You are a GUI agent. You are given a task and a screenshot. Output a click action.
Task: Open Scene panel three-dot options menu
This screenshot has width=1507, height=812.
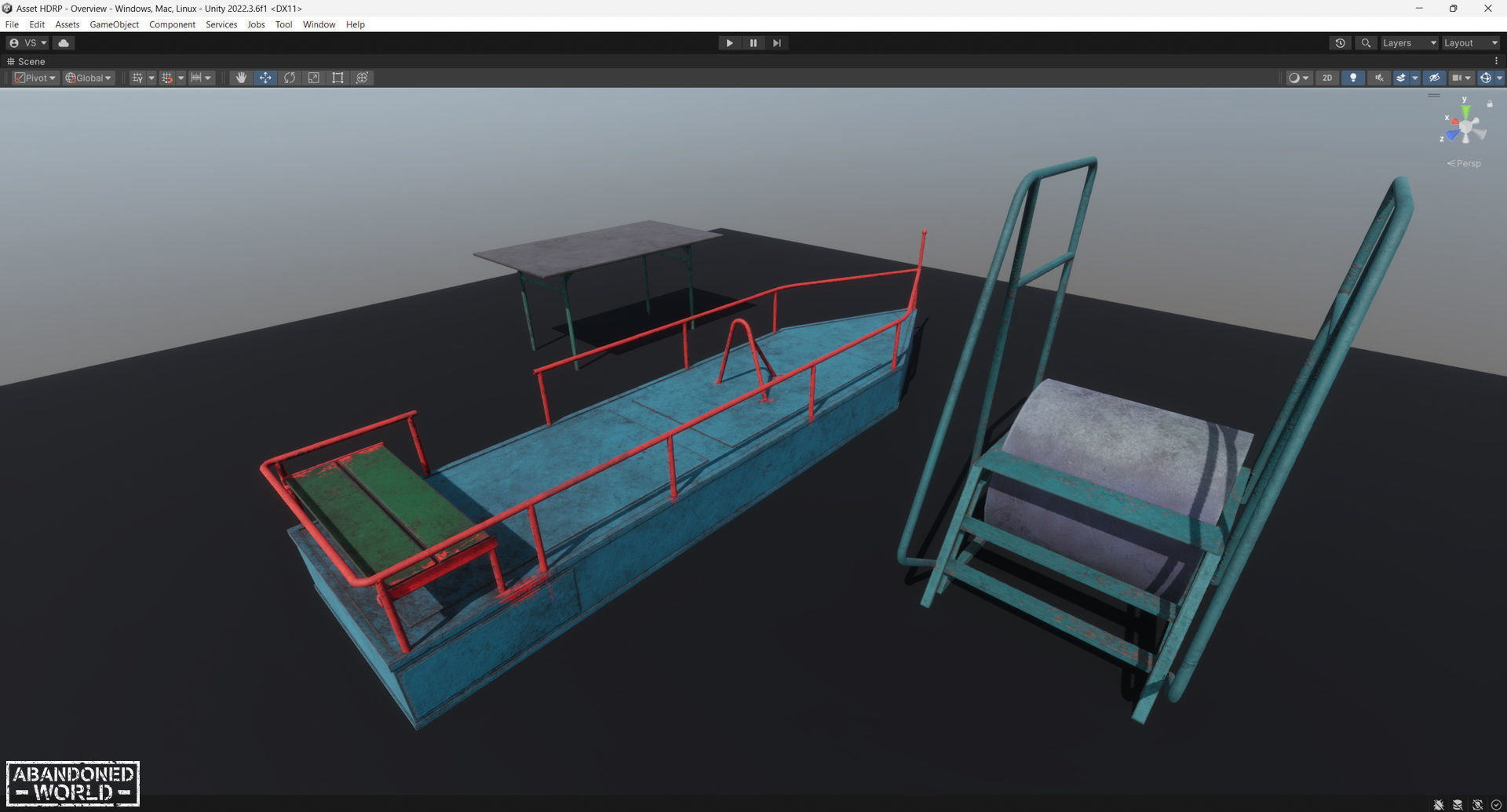point(1496,61)
